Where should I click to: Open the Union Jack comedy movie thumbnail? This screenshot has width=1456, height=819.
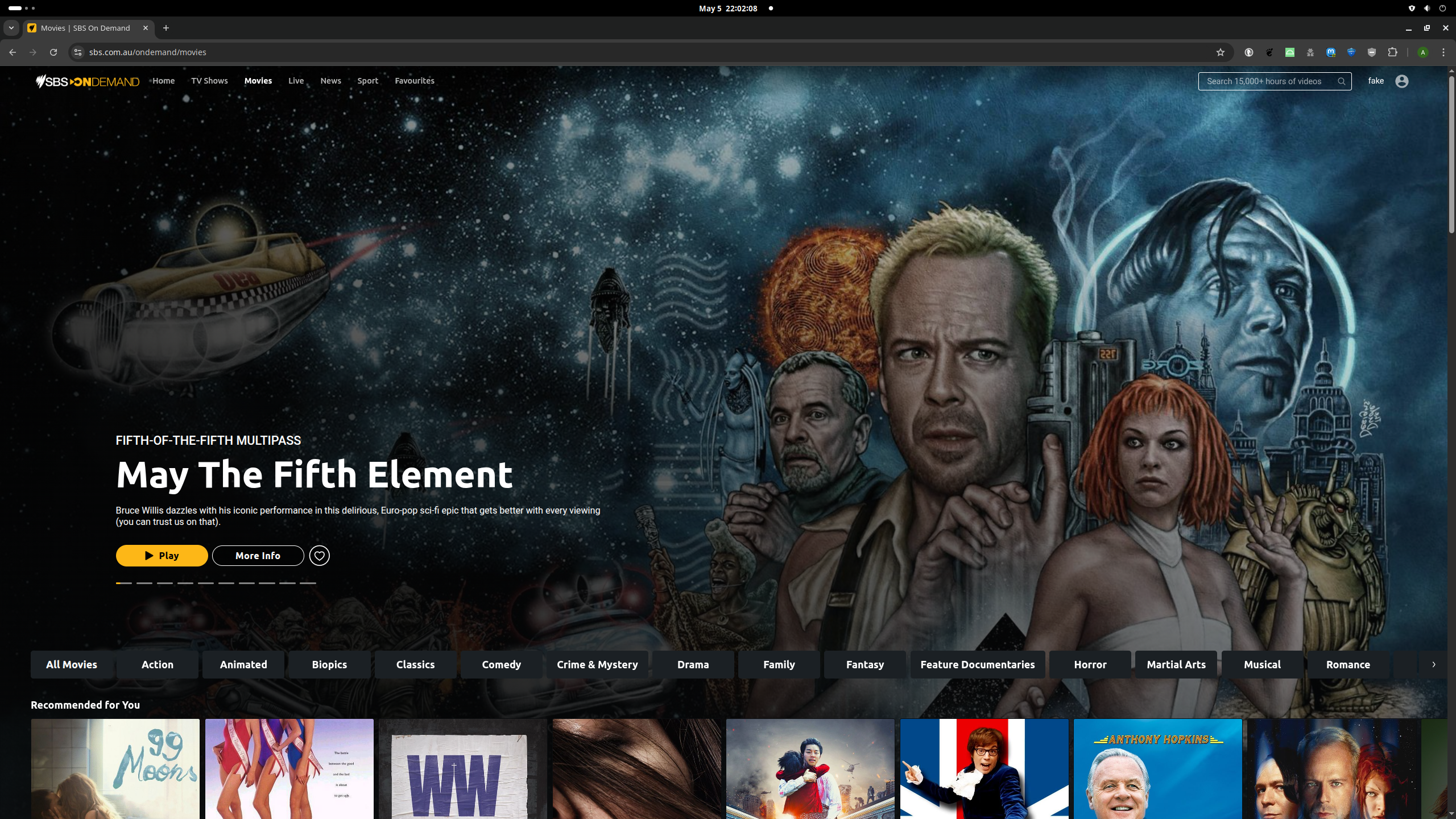point(984,769)
